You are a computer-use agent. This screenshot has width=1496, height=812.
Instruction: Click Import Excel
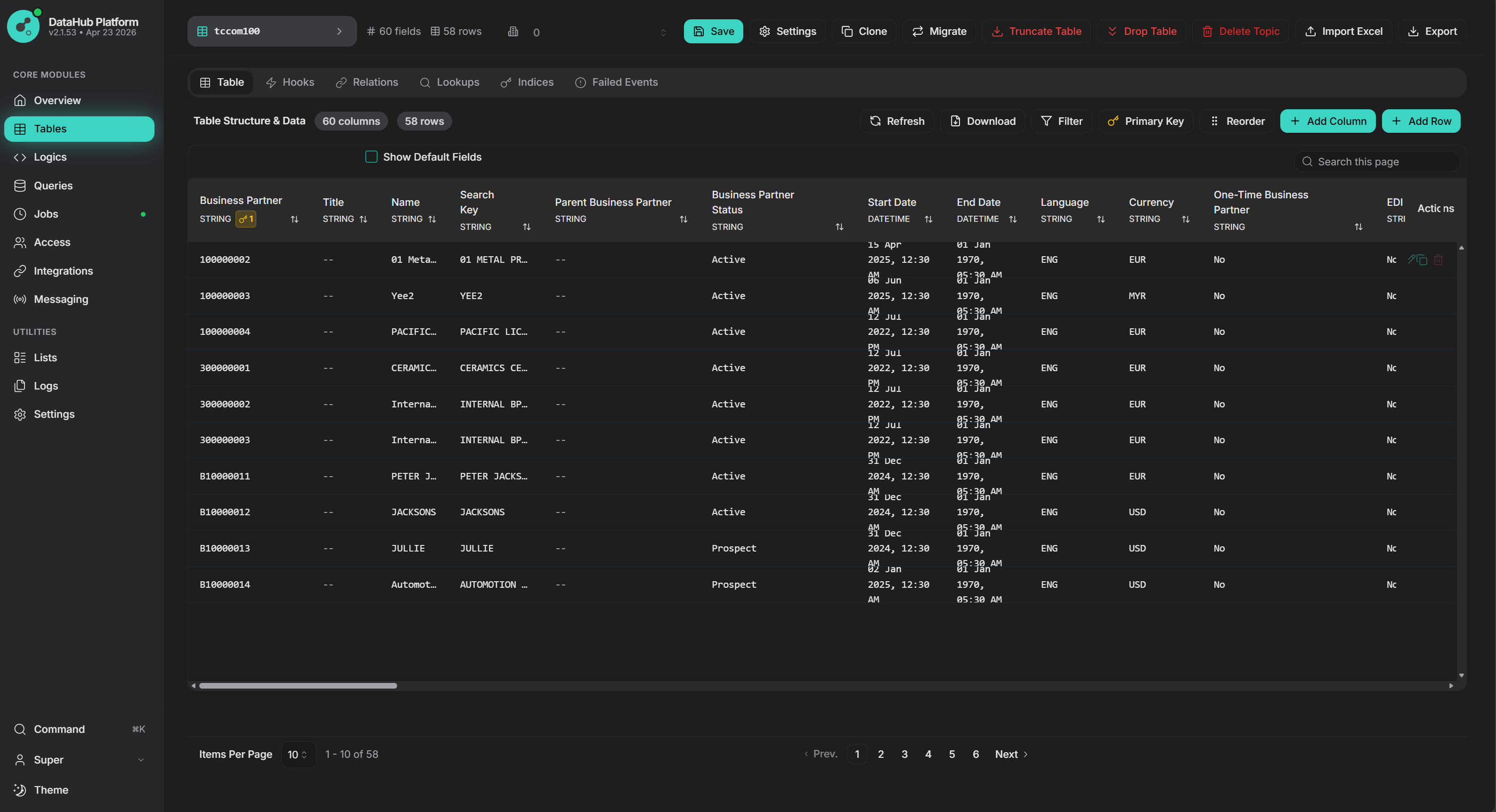[x=1343, y=32]
